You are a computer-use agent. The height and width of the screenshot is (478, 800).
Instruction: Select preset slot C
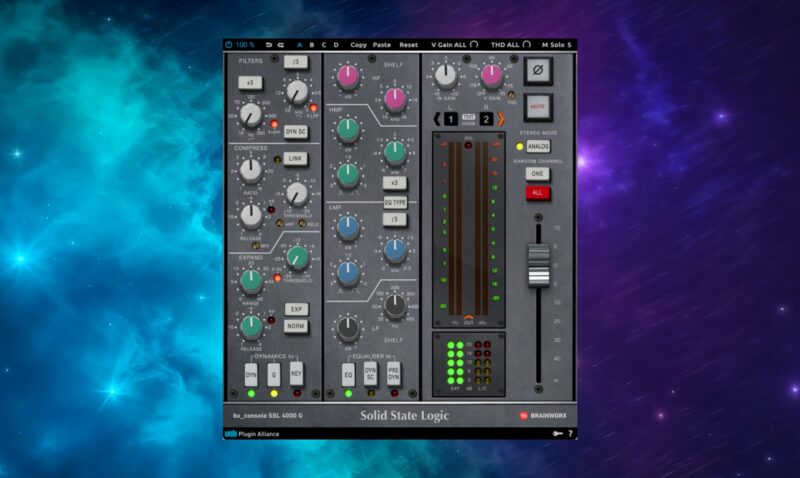(x=324, y=45)
